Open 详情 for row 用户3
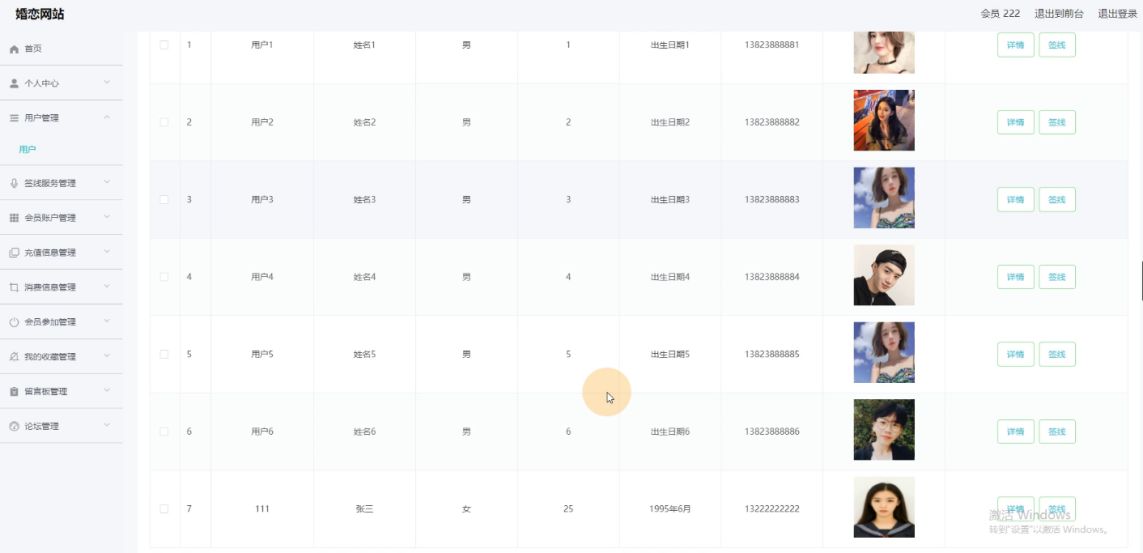1143x553 pixels. 1015,200
